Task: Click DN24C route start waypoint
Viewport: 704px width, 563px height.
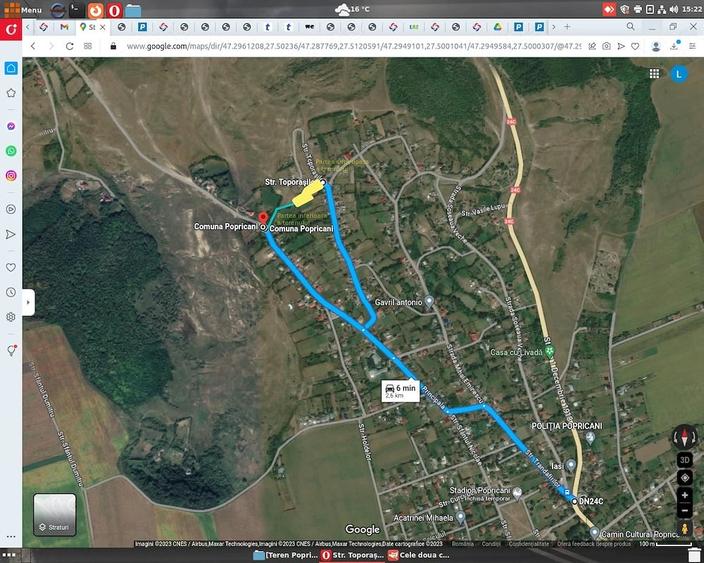Action: (575, 501)
